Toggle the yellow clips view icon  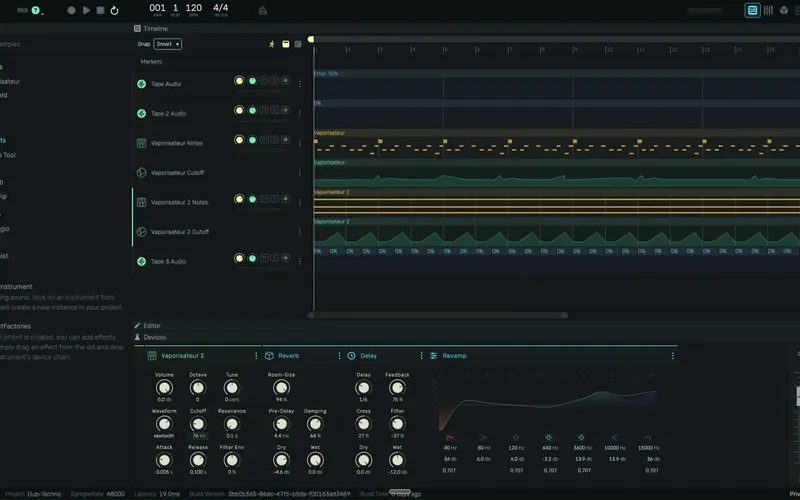286,44
